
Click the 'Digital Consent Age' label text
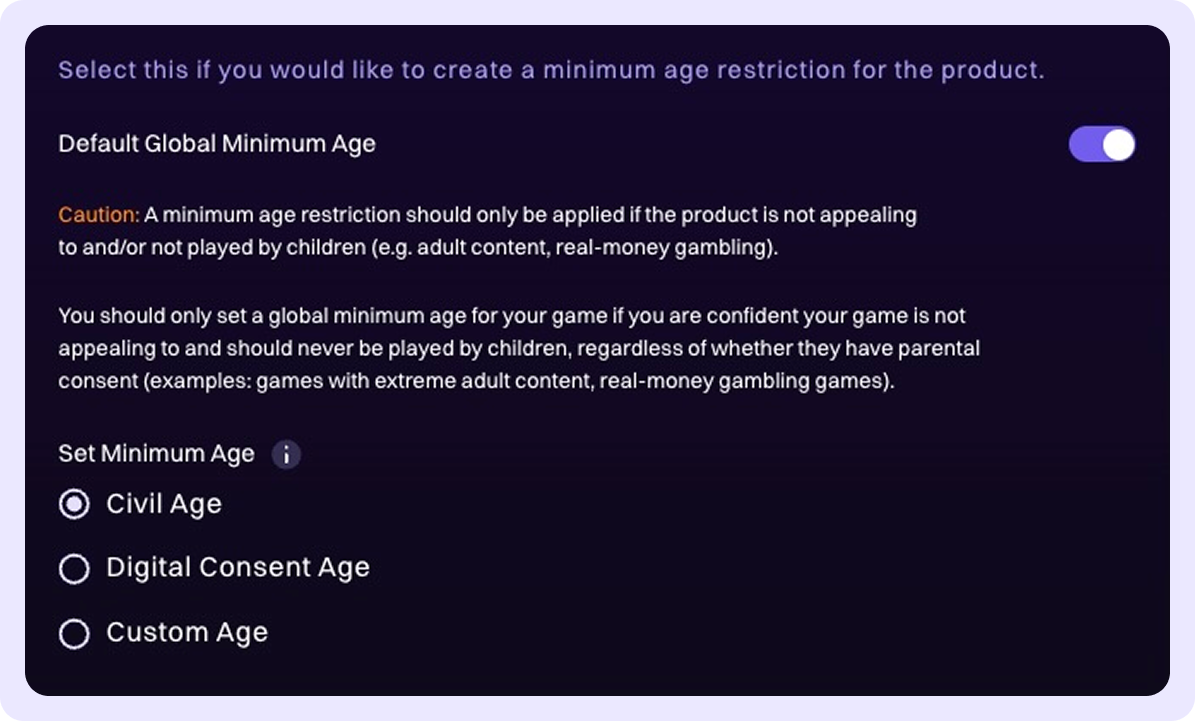(x=238, y=568)
